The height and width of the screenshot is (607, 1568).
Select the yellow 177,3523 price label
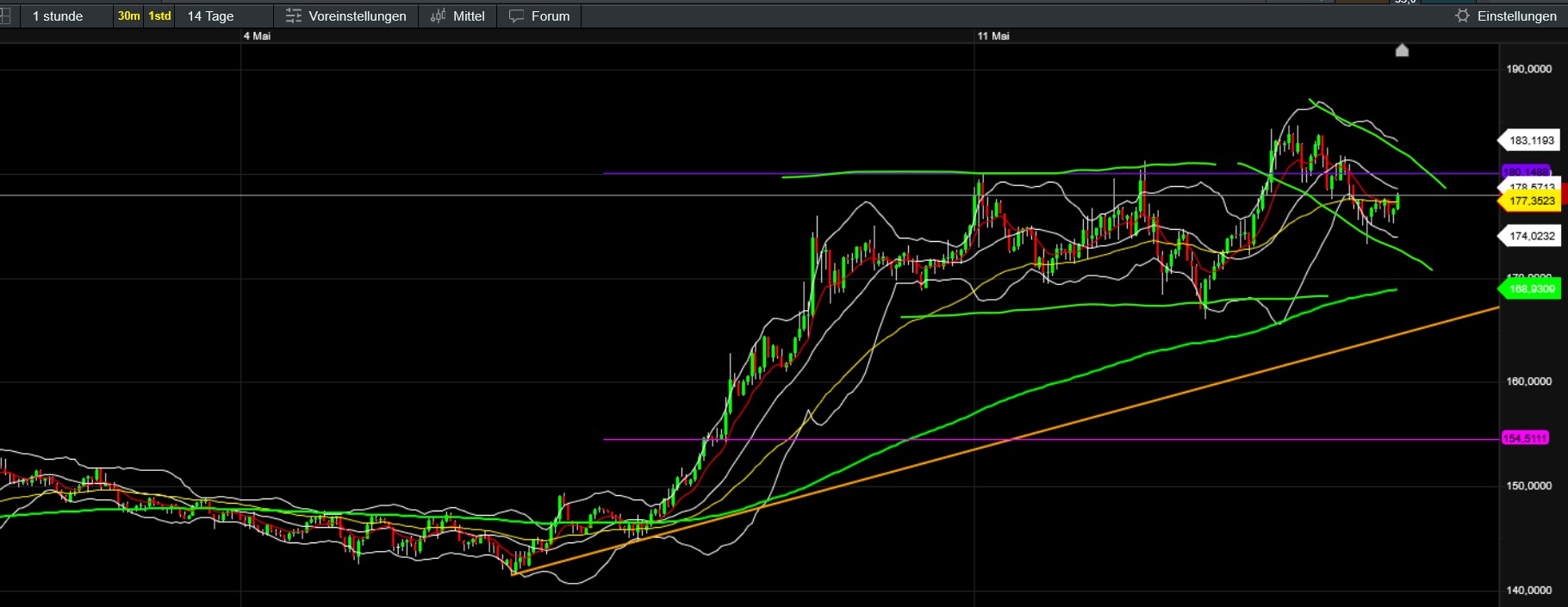point(1530,201)
